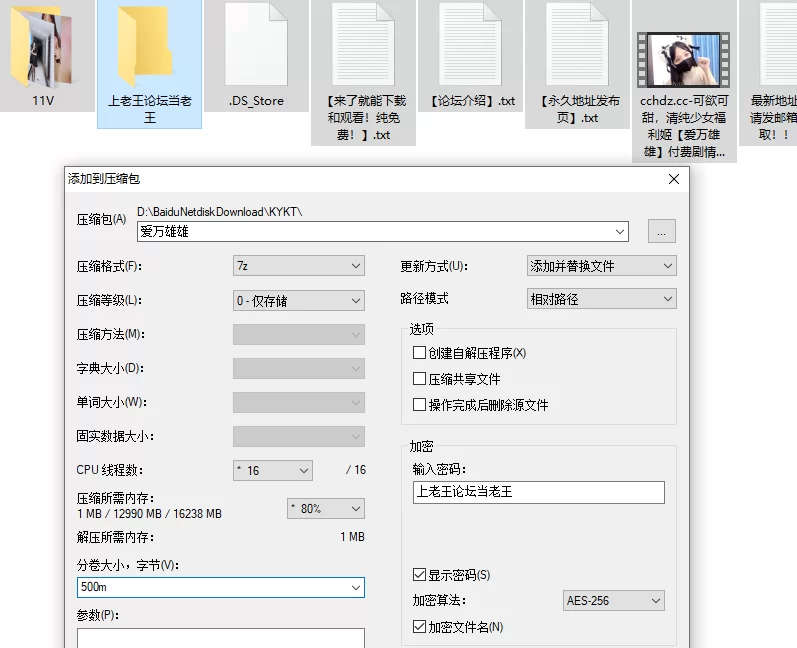Viewport: 797px width, 648px height.
Task: Uncheck the 显示密码 checkbox
Action: coord(419,575)
